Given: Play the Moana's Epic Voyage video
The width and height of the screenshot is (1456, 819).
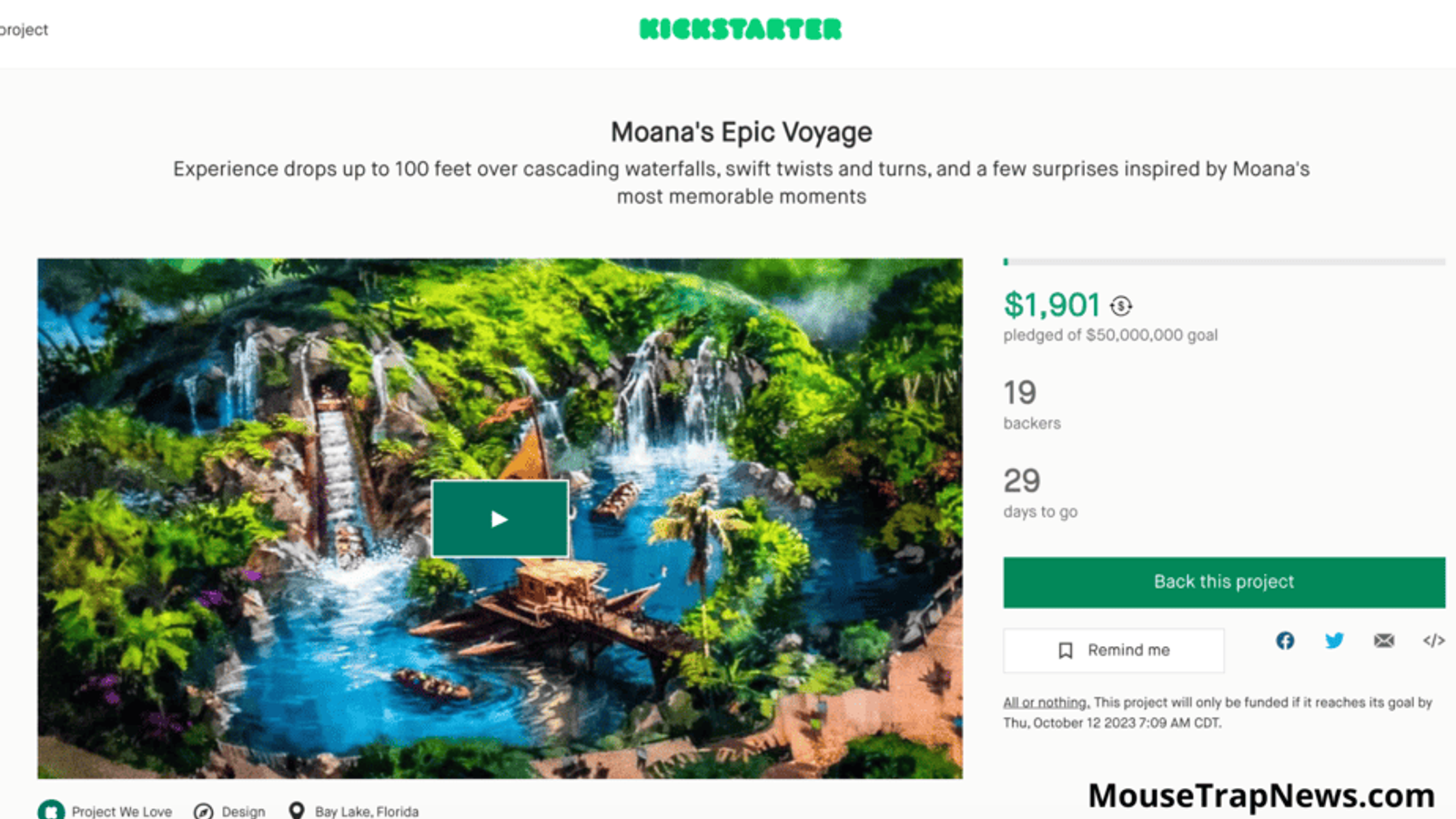Looking at the screenshot, I should coord(500,519).
